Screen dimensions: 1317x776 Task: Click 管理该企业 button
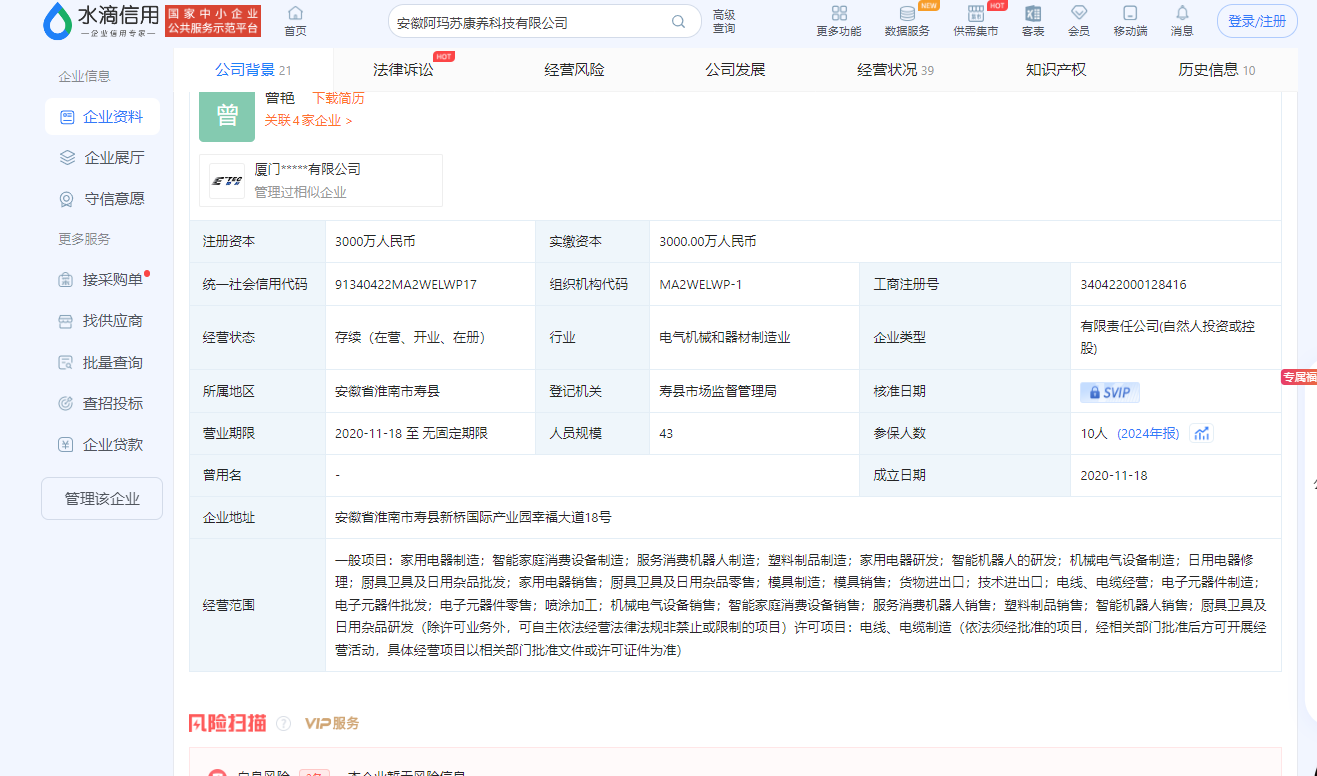click(102, 498)
